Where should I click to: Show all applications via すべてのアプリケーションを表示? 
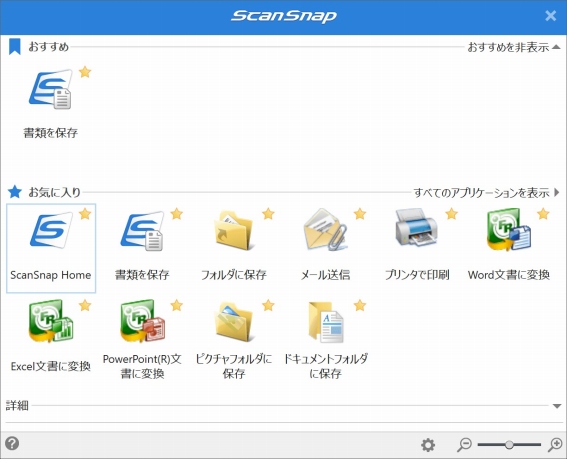coord(481,192)
